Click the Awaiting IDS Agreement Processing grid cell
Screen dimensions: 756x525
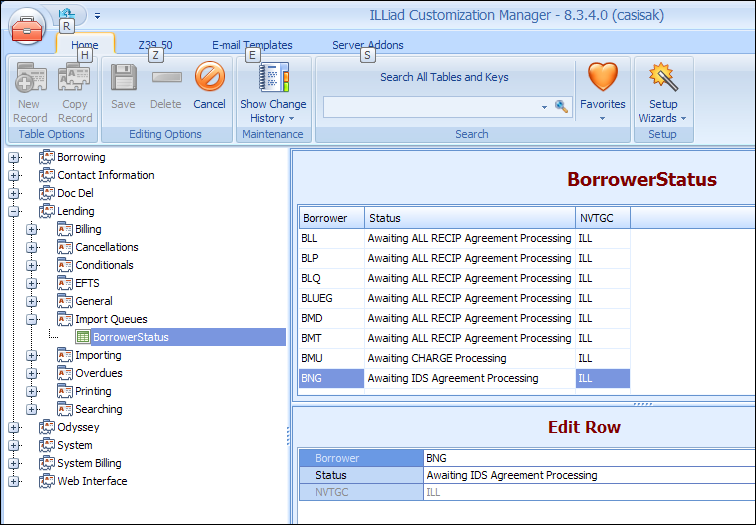click(x=470, y=378)
